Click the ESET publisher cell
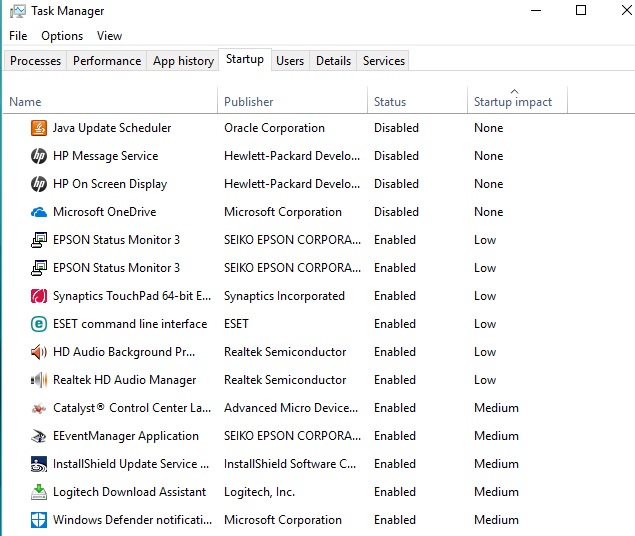Viewport: 635px width, 536px height. pyautogui.click(x=236, y=324)
